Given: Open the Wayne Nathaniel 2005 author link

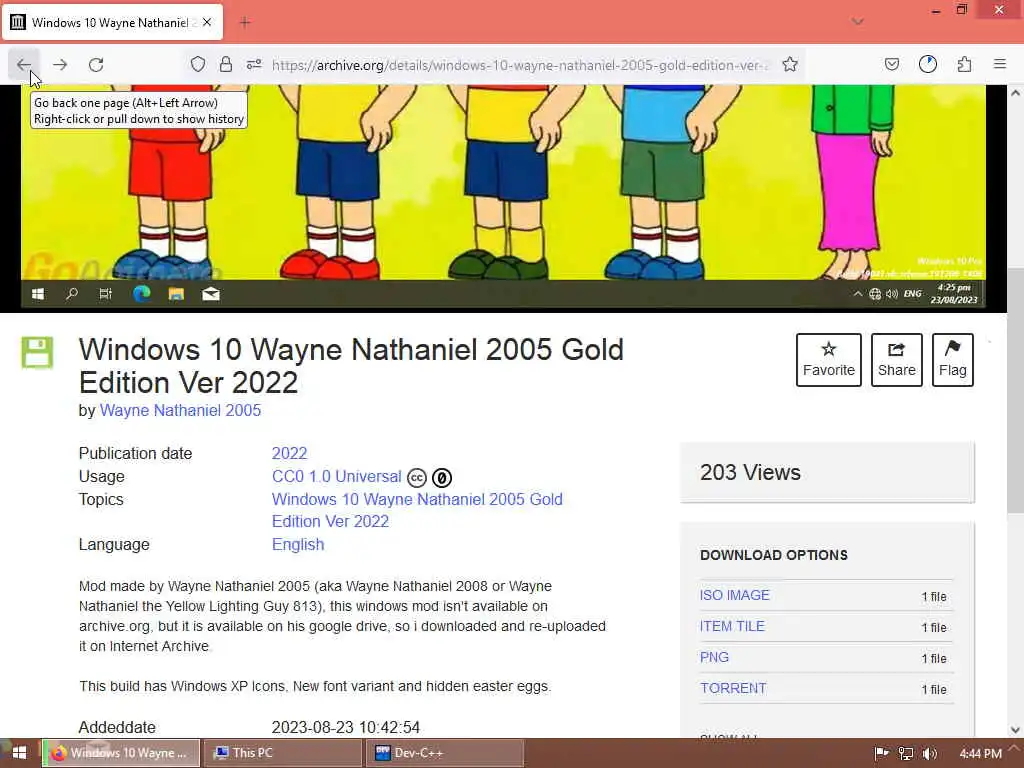Looking at the screenshot, I should [x=180, y=410].
